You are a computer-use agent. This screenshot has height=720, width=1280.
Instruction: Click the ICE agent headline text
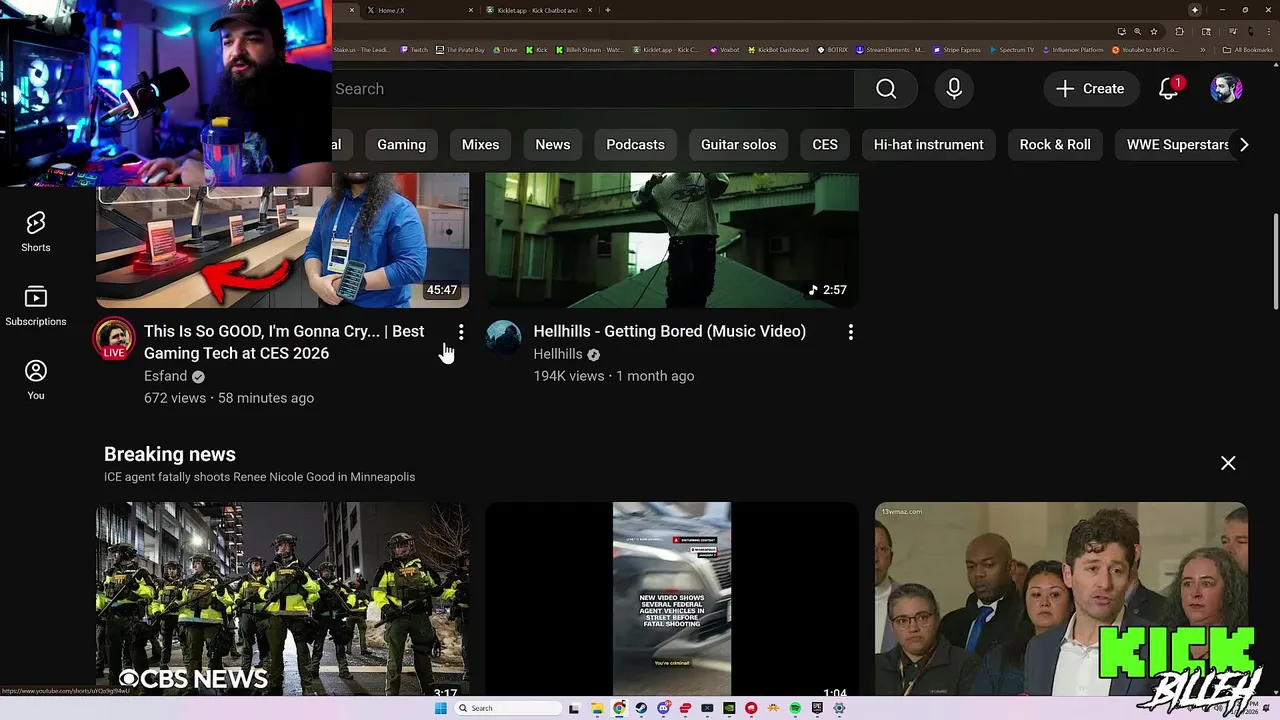pos(259,477)
